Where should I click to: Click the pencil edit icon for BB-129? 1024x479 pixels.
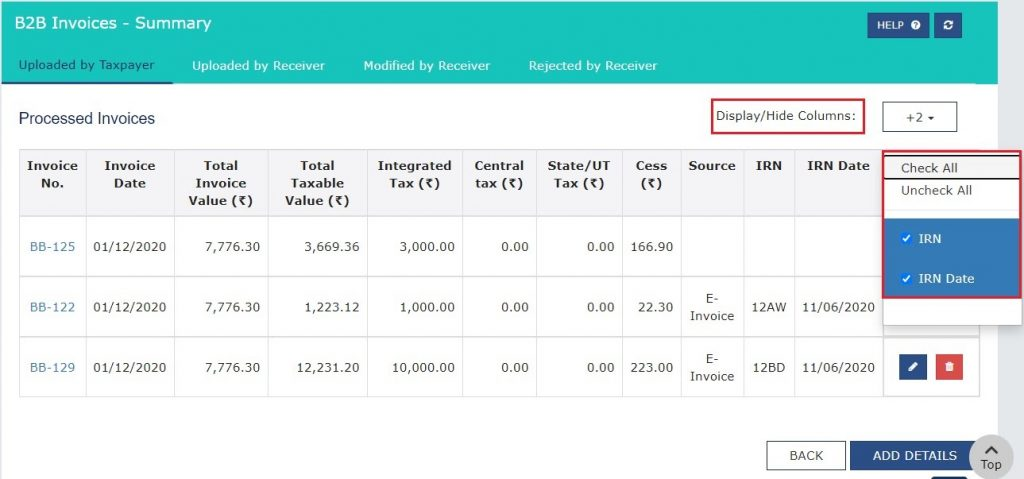(x=912, y=367)
